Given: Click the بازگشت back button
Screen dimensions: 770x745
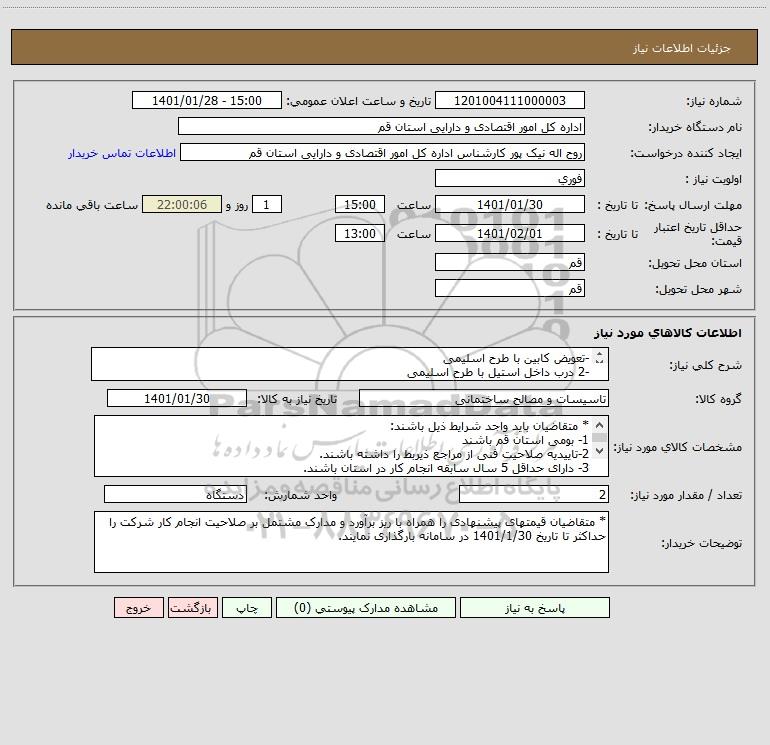Looking at the screenshot, I should point(192,608).
